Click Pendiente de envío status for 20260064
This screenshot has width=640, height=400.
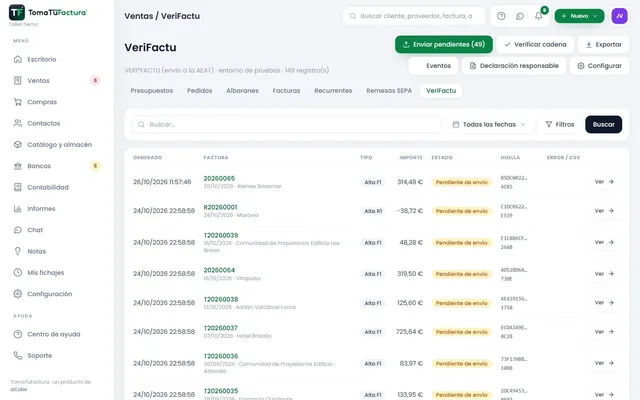point(461,274)
